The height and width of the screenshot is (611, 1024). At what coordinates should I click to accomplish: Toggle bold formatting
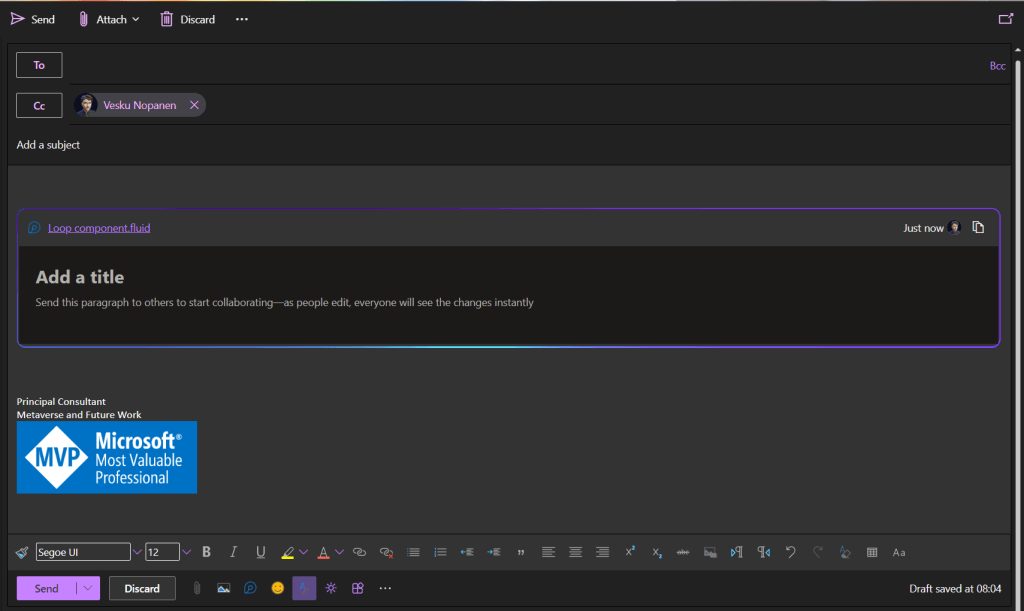(206, 552)
